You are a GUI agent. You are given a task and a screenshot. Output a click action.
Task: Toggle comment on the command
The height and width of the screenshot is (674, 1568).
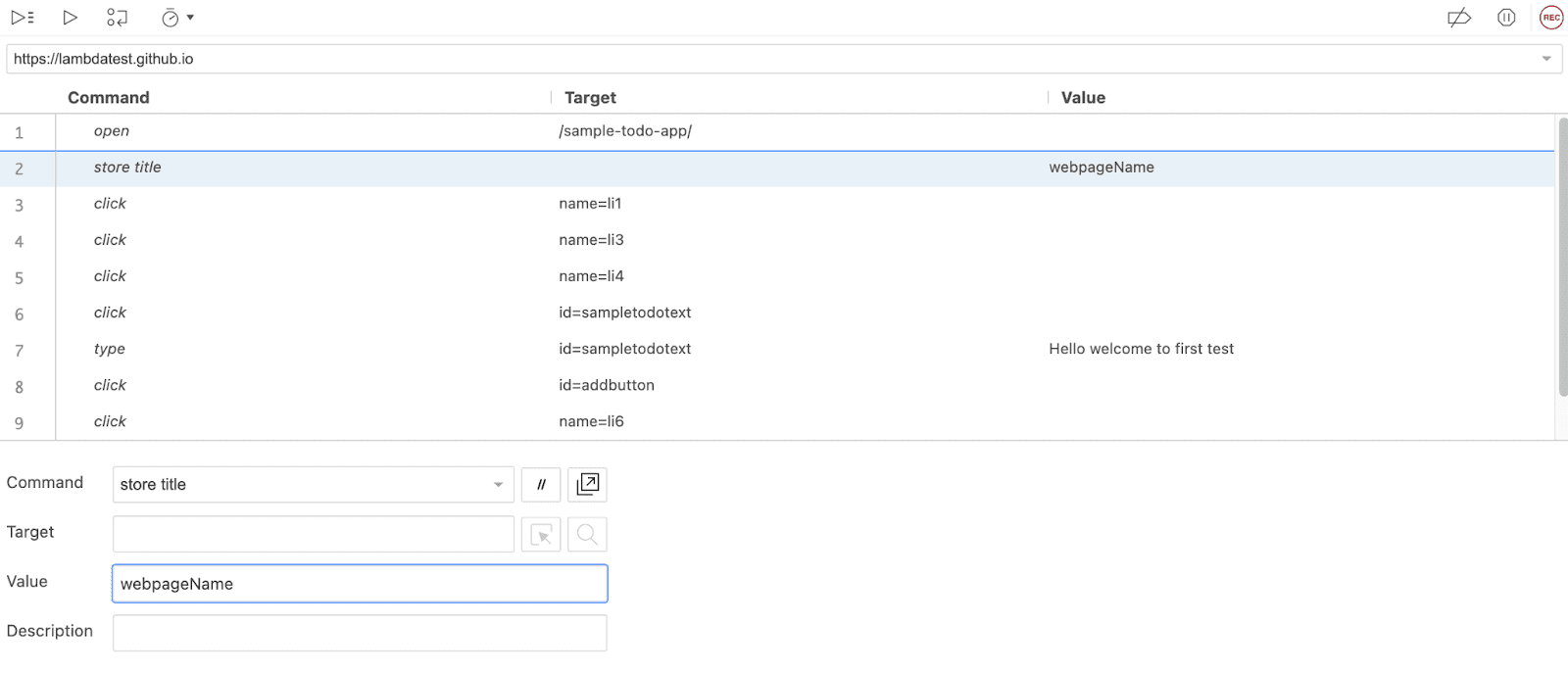click(541, 485)
